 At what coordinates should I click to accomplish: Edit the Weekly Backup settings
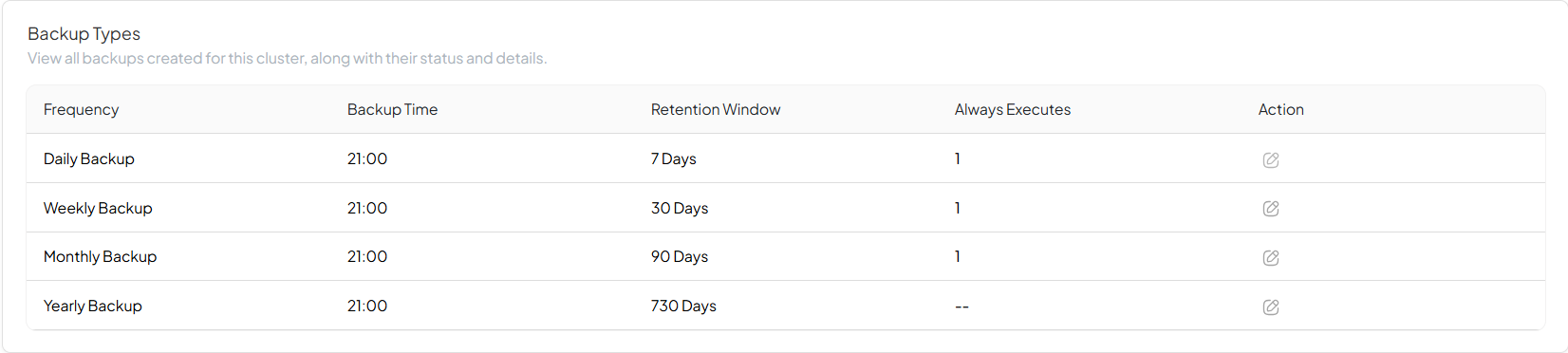coord(1270,209)
